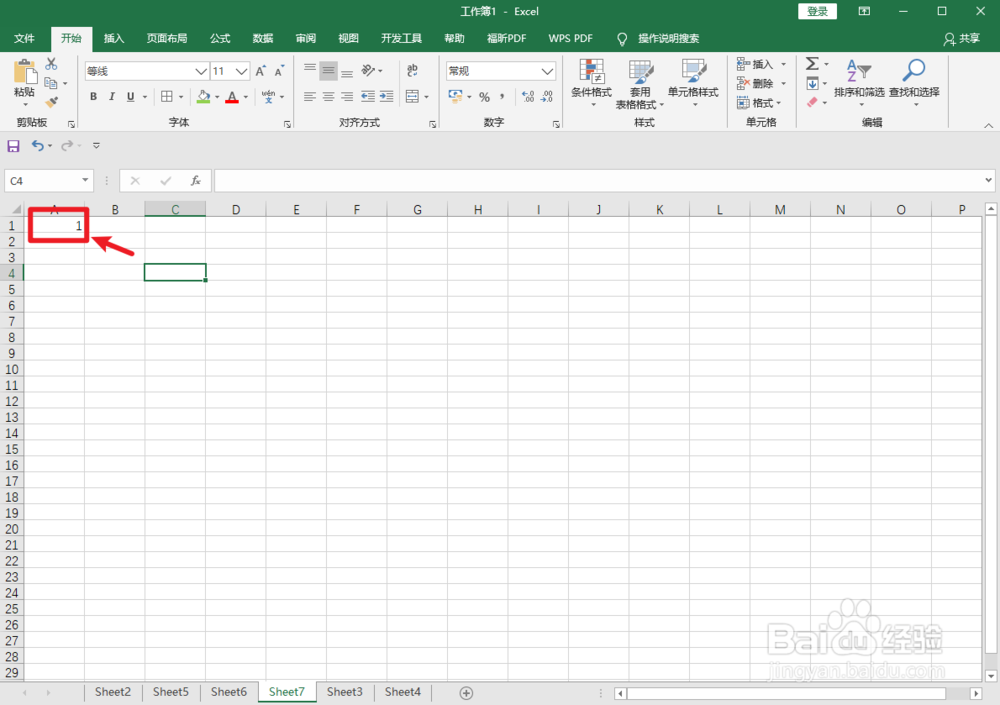The width and height of the screenshot is (1000, 705).
Task: Click the Clear eraser icon
Action: click(812, 102)
